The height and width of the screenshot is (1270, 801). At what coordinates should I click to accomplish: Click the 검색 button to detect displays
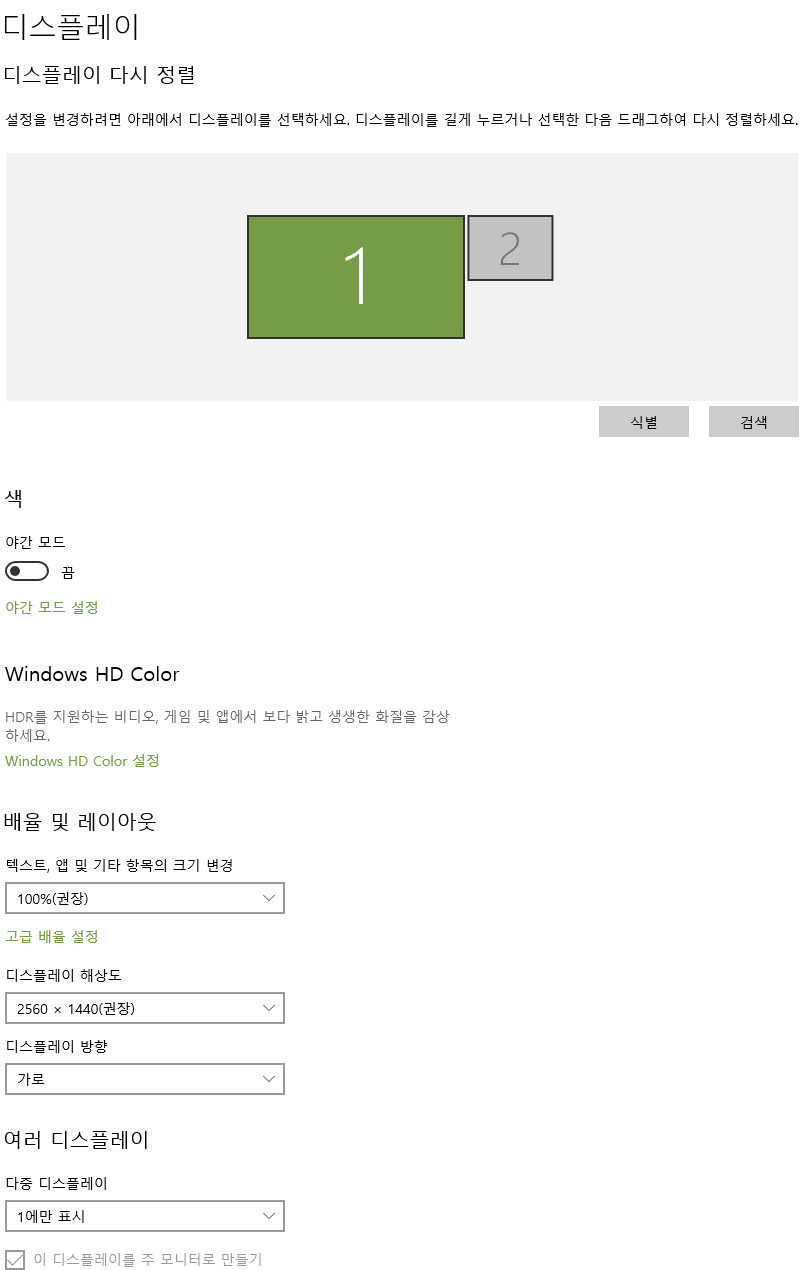(753, 421)
